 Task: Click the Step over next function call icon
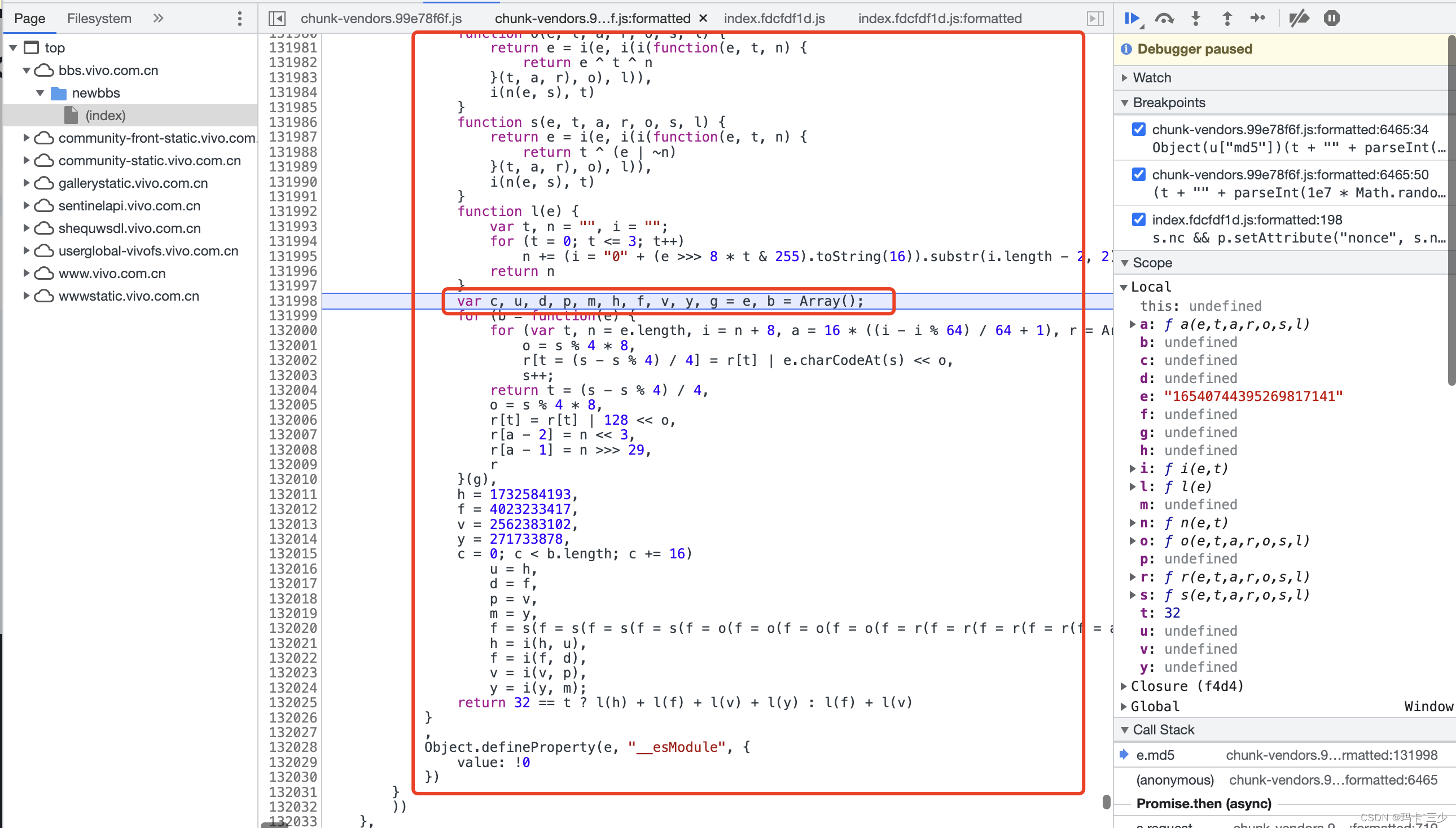[1163, 18]
